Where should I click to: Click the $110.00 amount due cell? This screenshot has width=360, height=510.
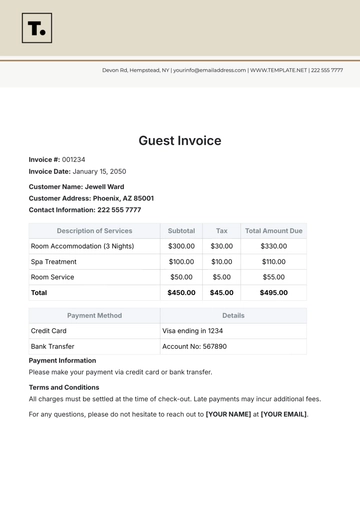(274, 262)
